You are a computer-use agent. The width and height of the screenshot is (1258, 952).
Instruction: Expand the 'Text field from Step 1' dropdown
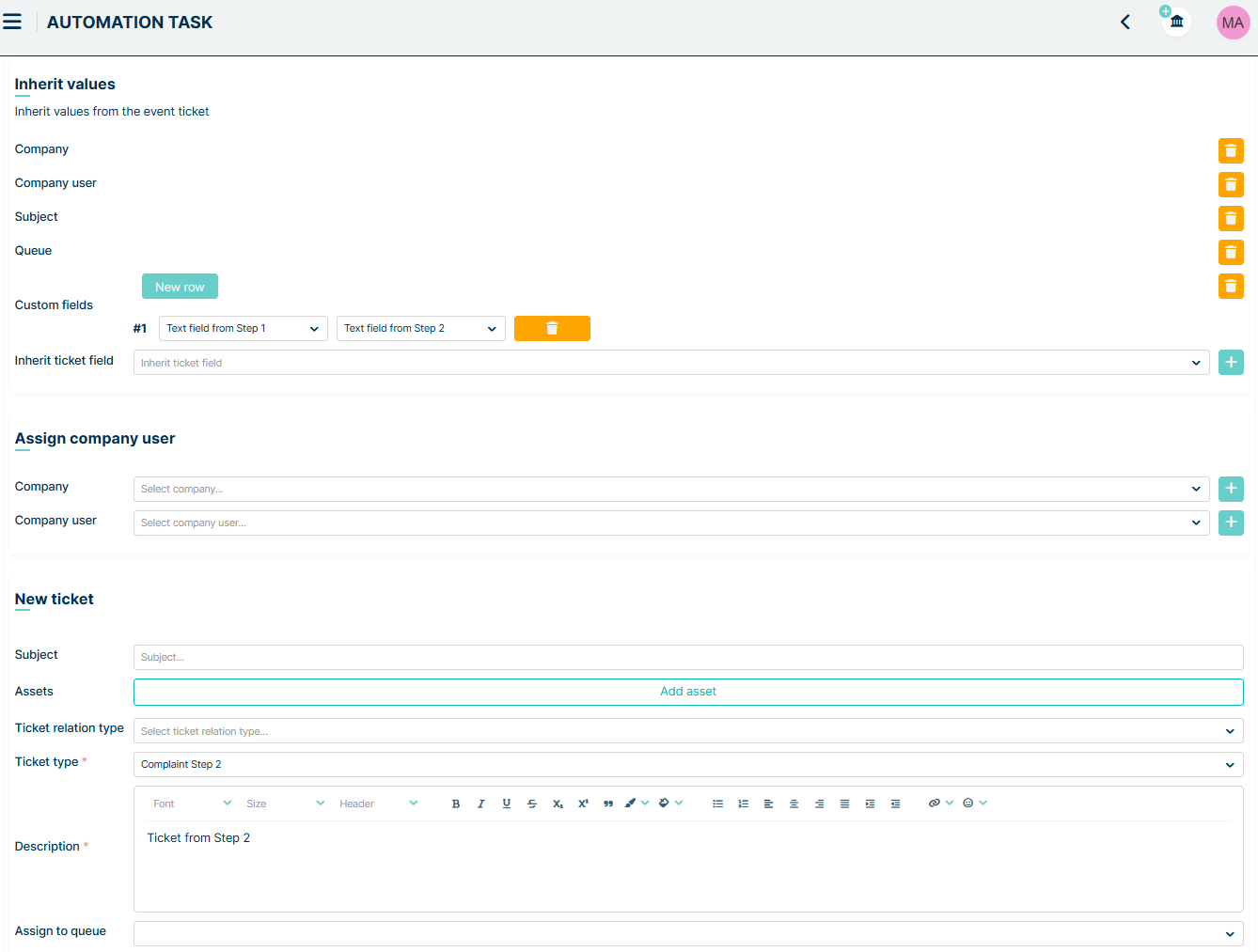[243, 328]
